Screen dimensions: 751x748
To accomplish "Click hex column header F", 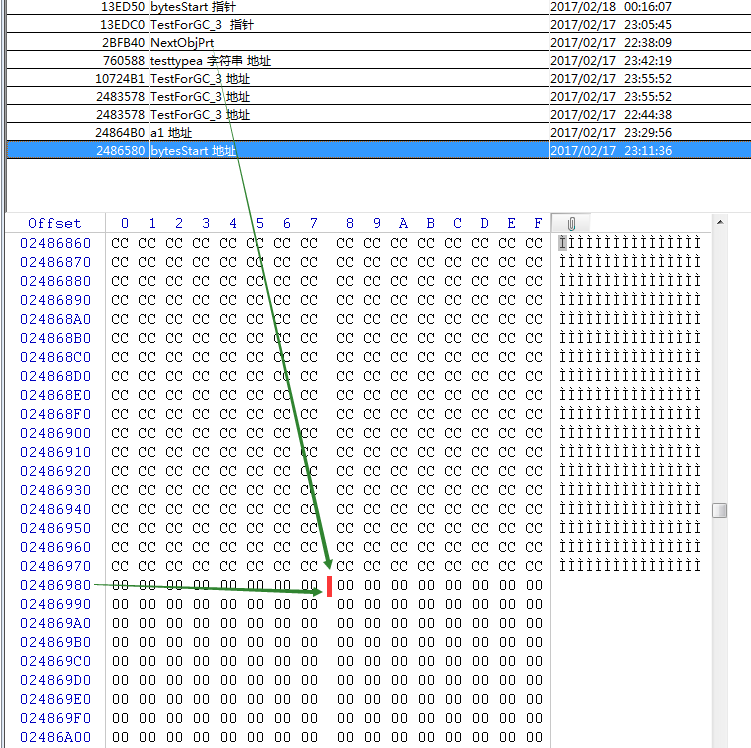I will point(538,224).
